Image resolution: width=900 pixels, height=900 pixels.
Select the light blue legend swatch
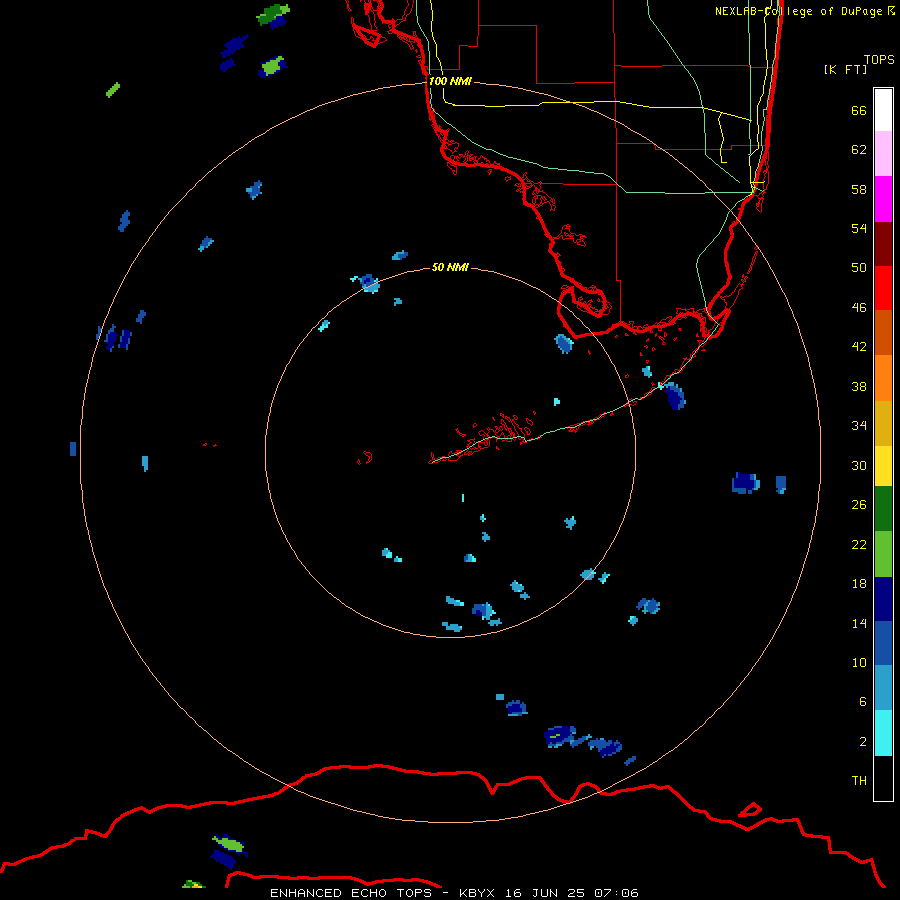(x=883, y=688)
